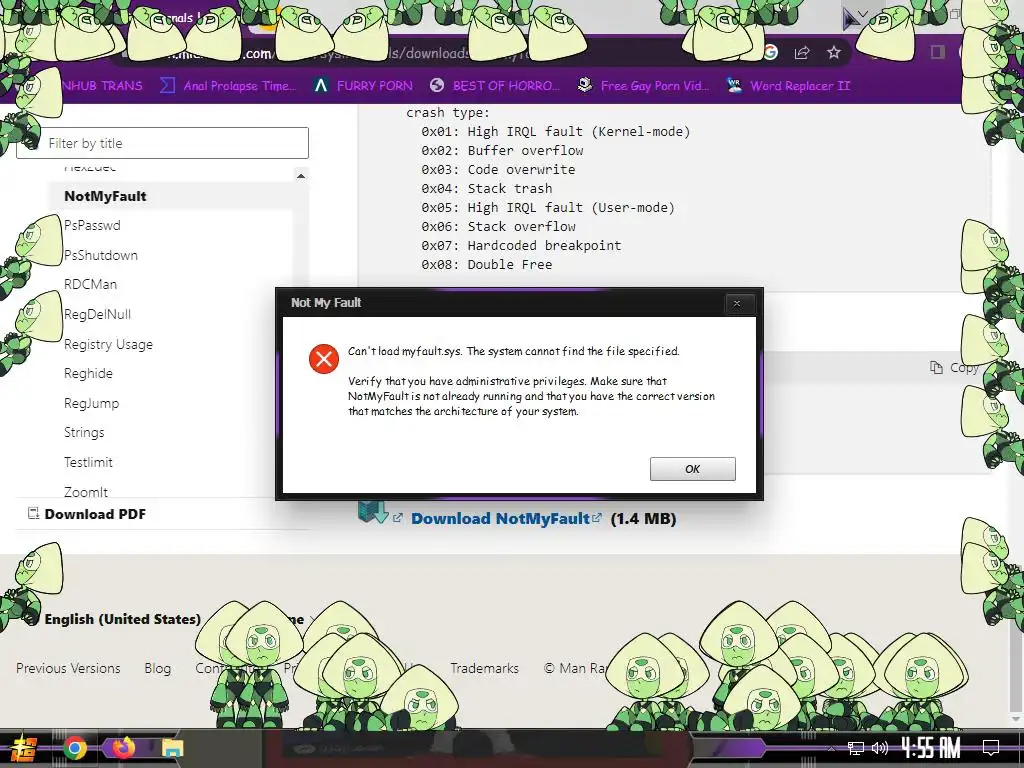This screenshot has height=768, width=1024.
Task: Click the sidebar scroll-up arrow
Action: click(x=300, y=176)
